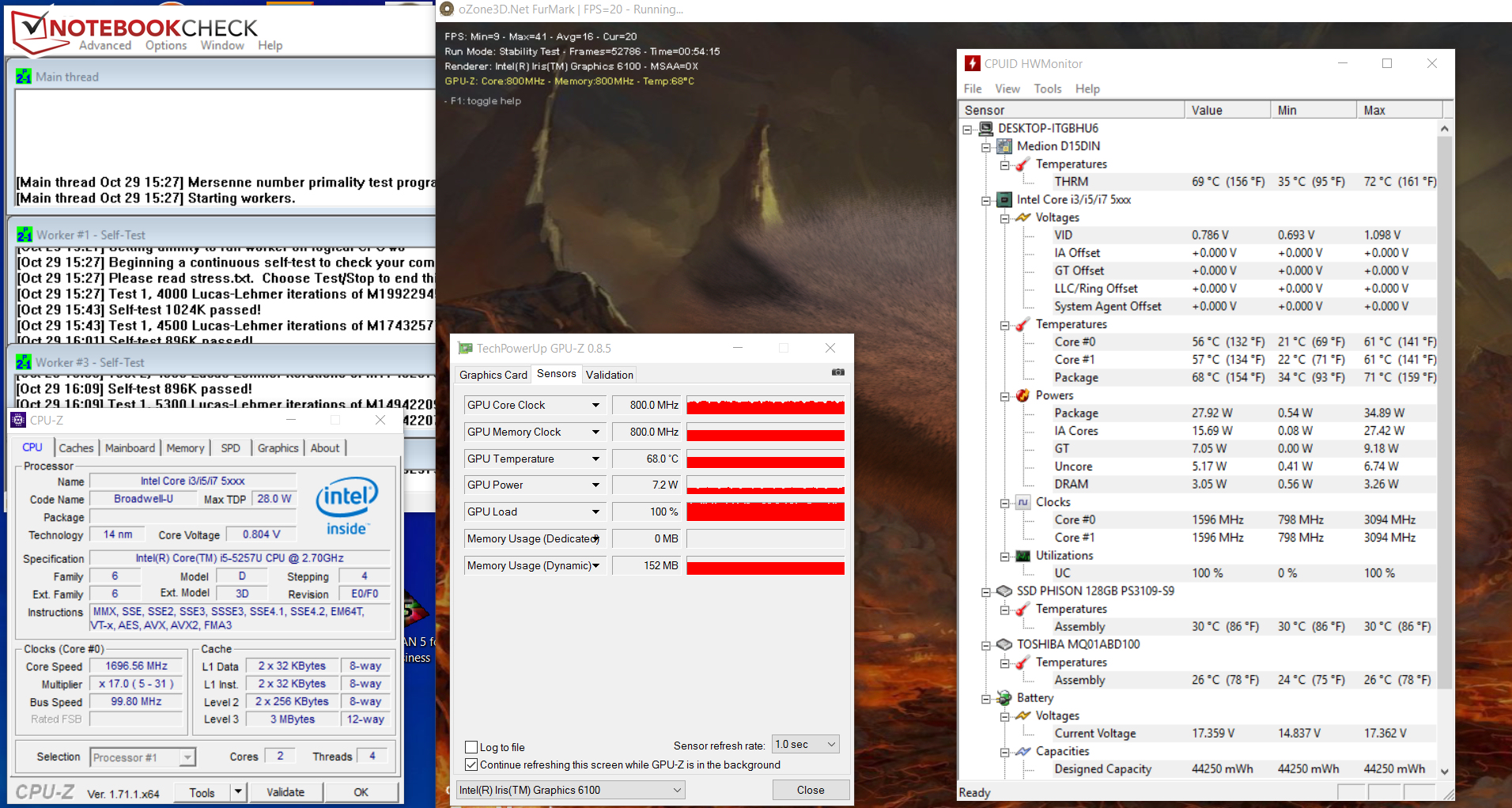
Task: Open the Intel Iris Graphics 6100 device dropdown
Action: 571,790
